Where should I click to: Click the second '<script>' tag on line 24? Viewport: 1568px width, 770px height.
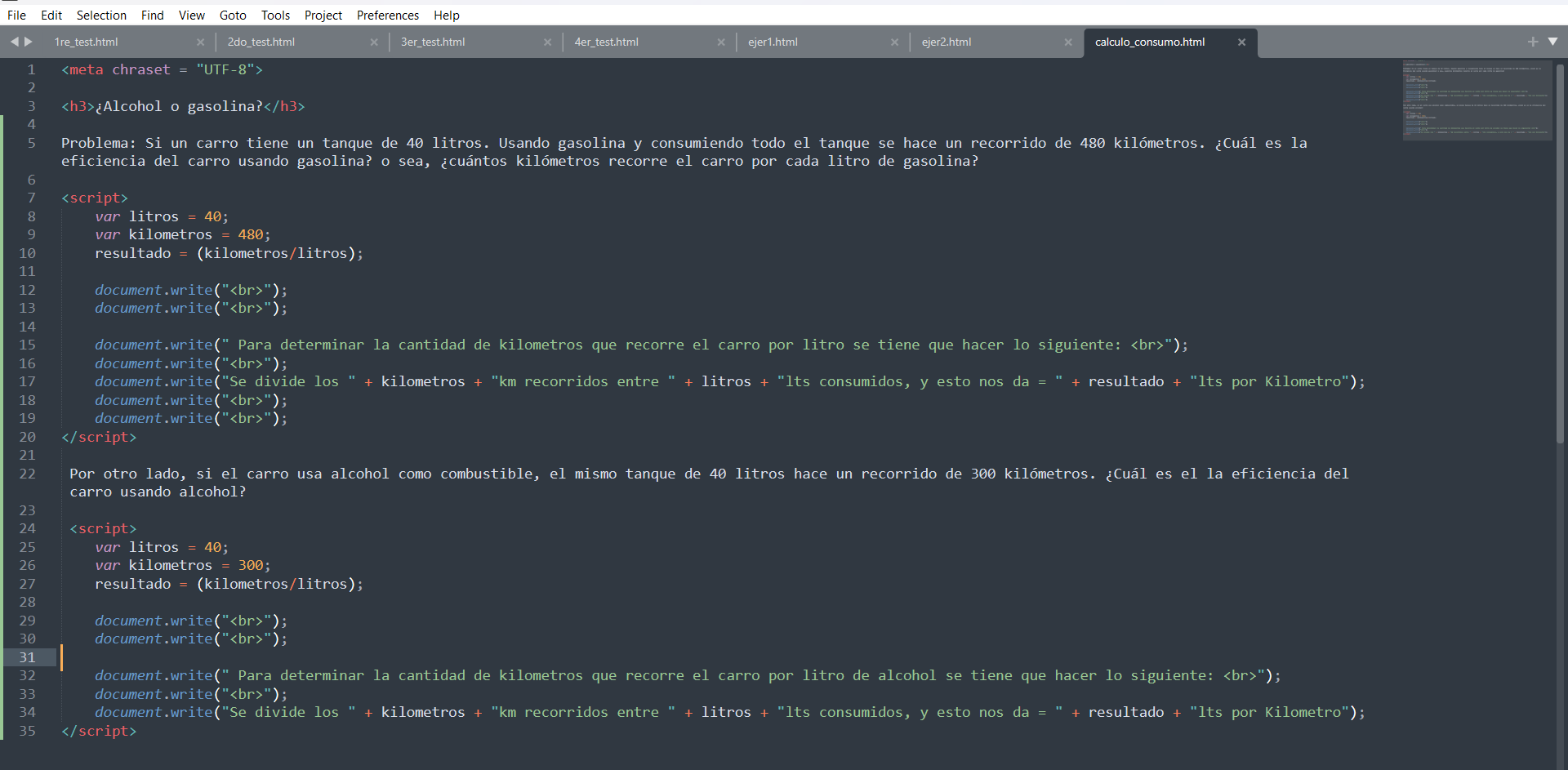[x=103, y=528]
